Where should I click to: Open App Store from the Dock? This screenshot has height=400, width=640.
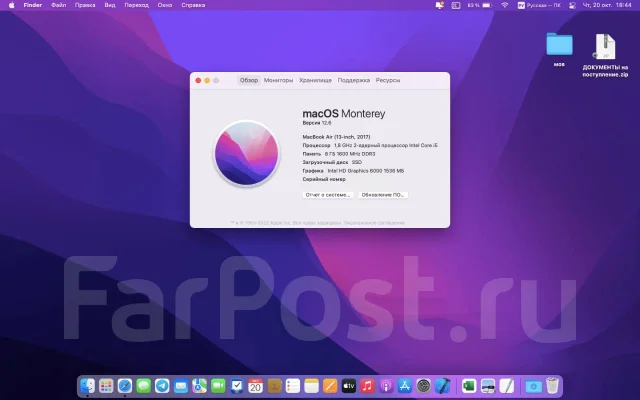click(405, 386)
